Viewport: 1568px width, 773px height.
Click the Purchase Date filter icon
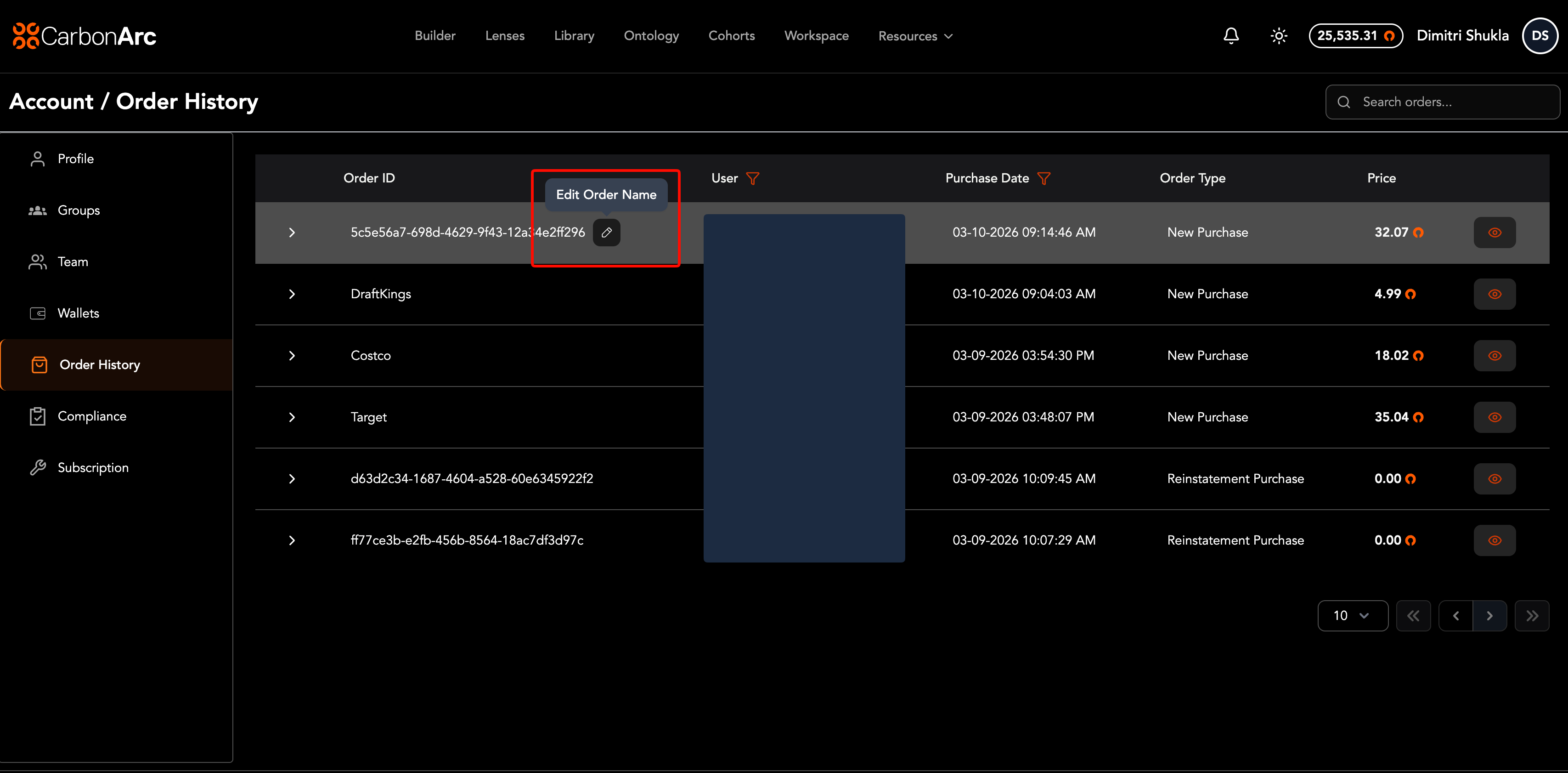1044,178
